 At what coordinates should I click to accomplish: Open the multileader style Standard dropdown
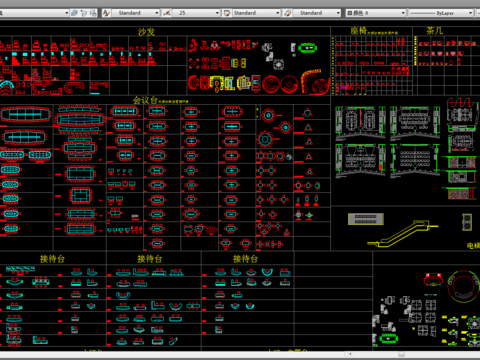click(x=317, y=13)
